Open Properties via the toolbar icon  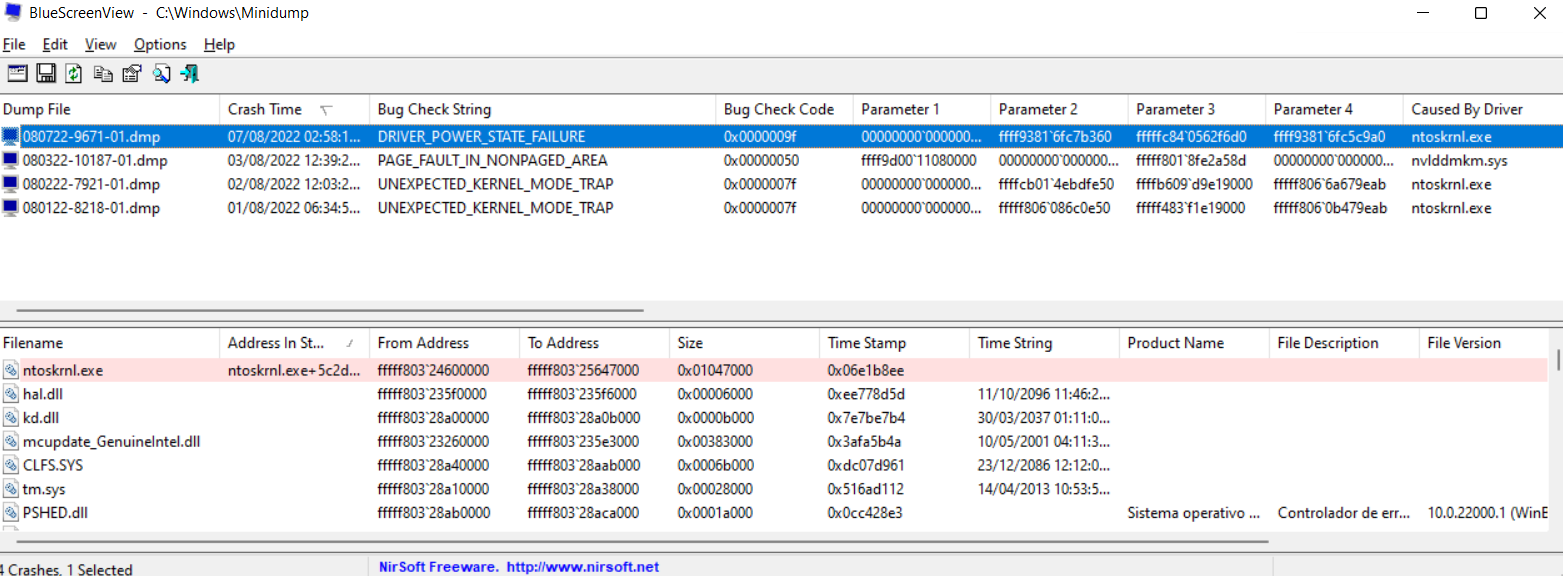131,73
